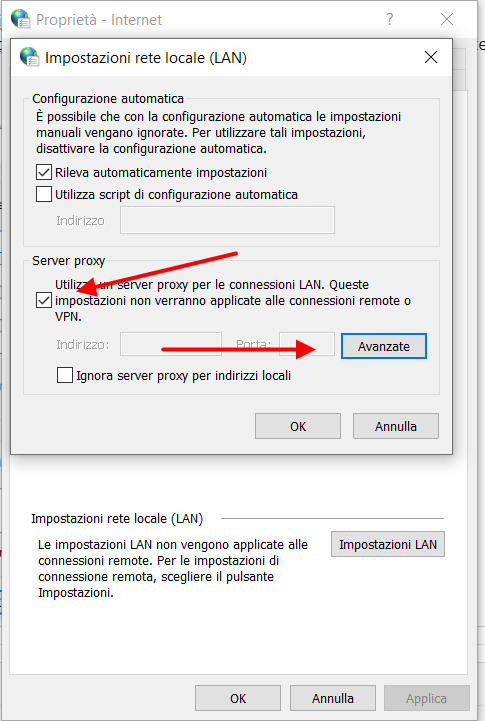This screenshot has height=721, width=485.
Task: Click the proxy Porta field
Action: (x=307, y=344)
